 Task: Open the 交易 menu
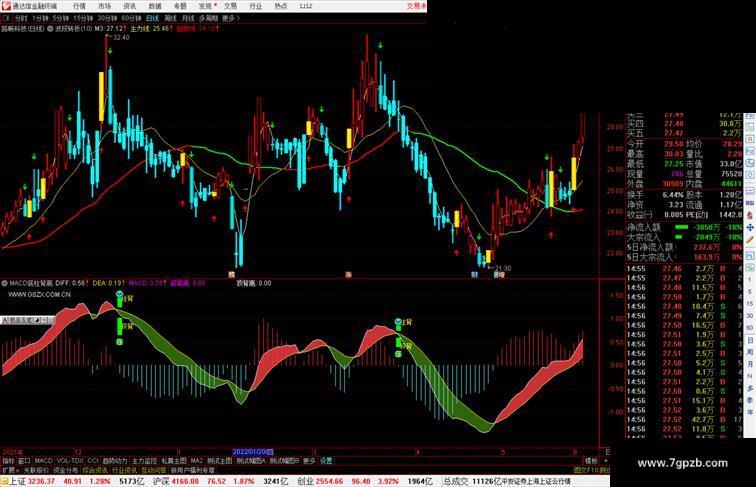click(x=230, y=6)
